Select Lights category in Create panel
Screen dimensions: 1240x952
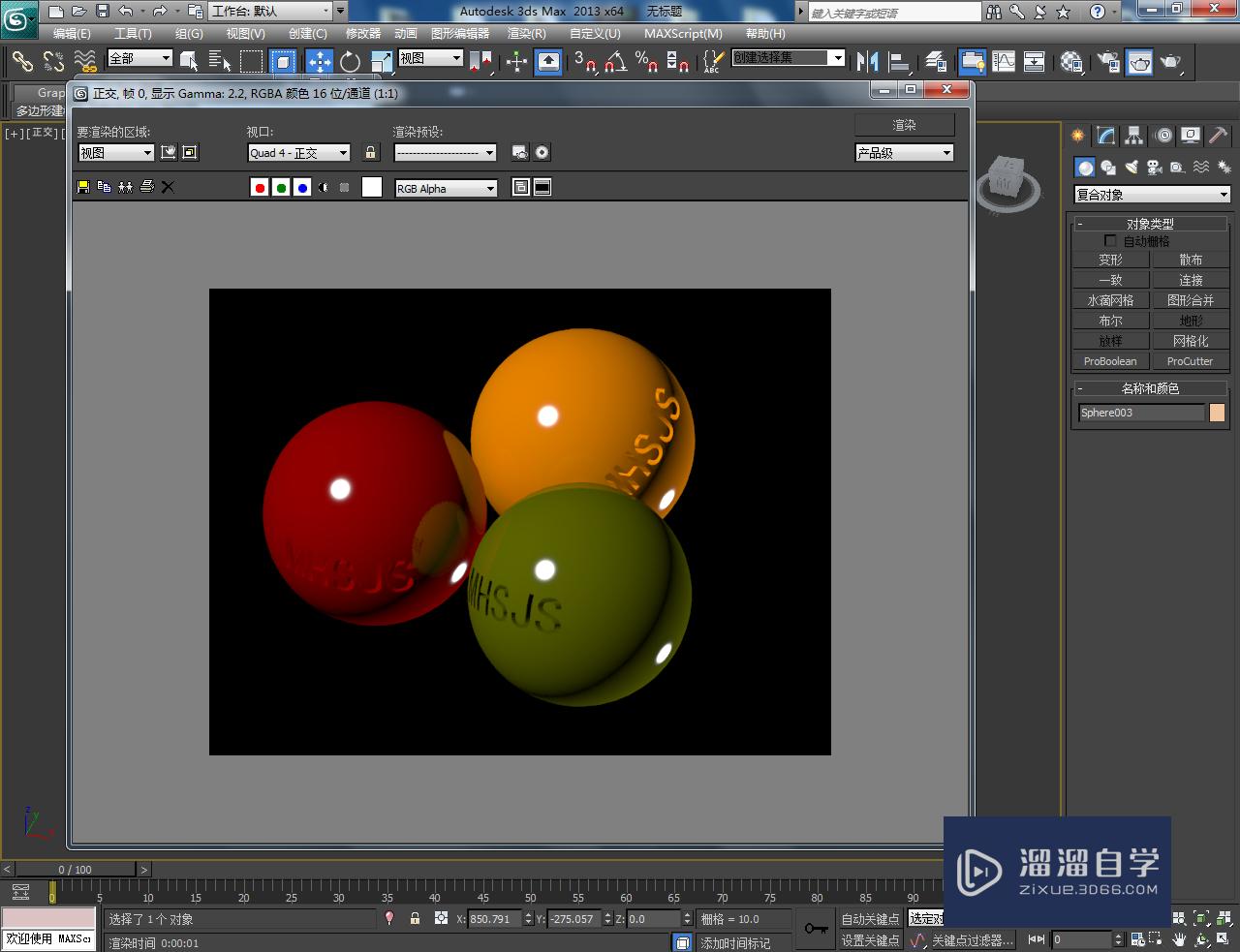pyautogui.click(x=1131, y=167)
